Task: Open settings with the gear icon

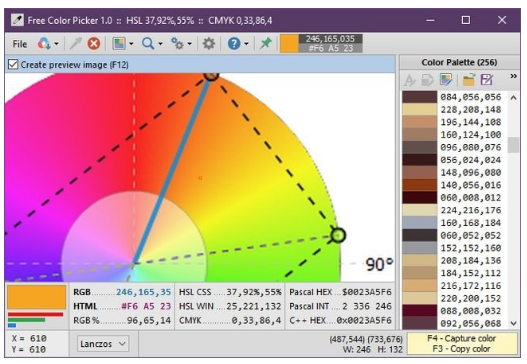Action: (209, 44)
